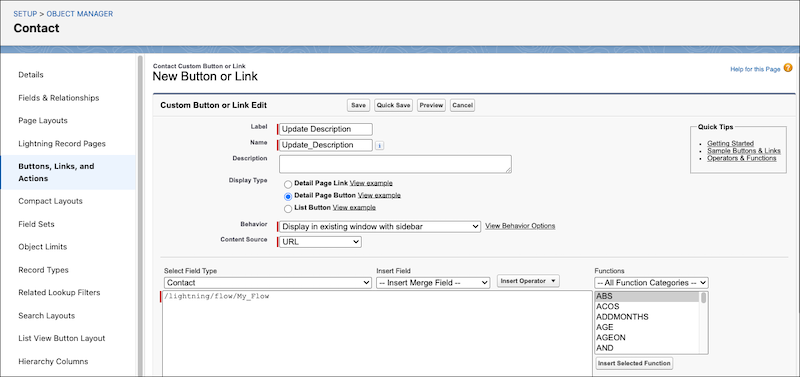Open Getting Started quick tip
This screenshot has height=377, width=800.
click(x=730, y=143)
